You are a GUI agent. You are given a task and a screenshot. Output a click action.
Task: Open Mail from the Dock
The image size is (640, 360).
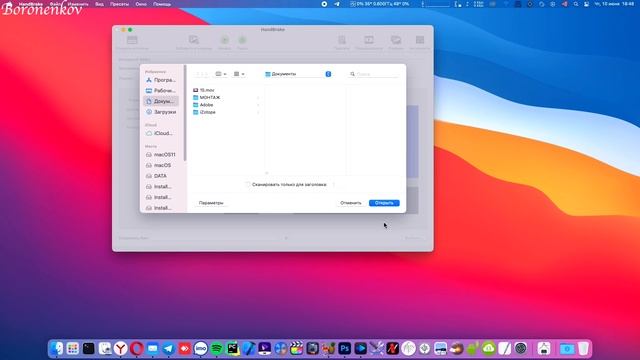[153, 349]
